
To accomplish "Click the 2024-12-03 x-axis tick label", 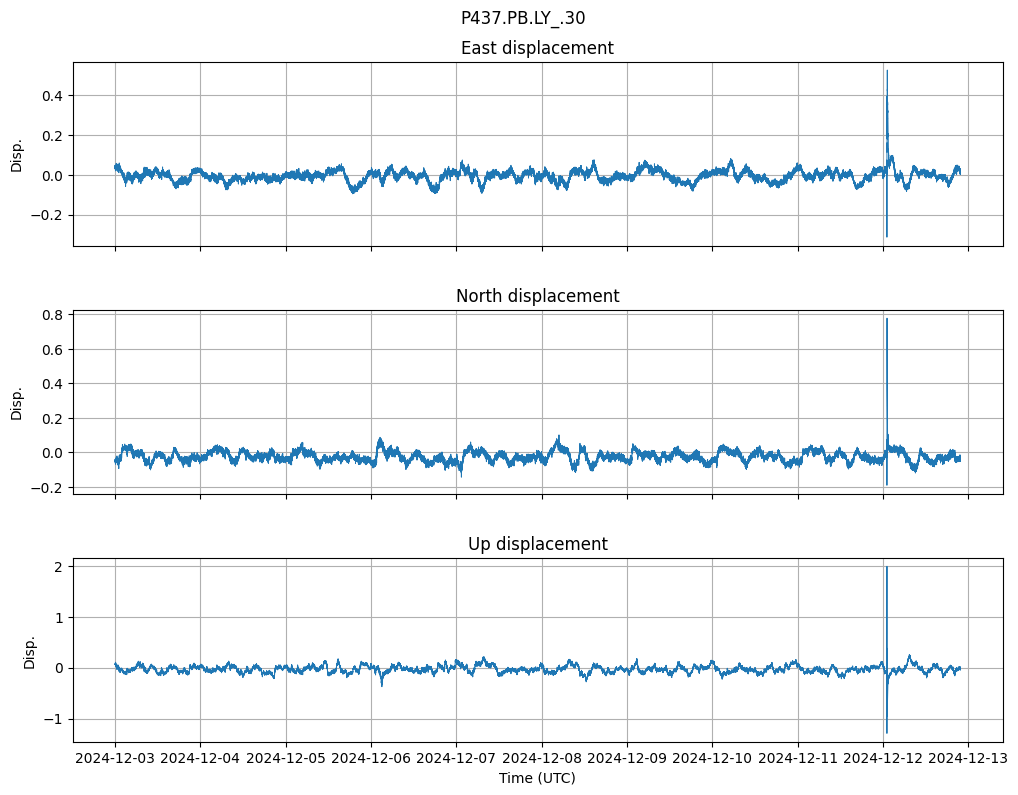I will pos(115,758).
